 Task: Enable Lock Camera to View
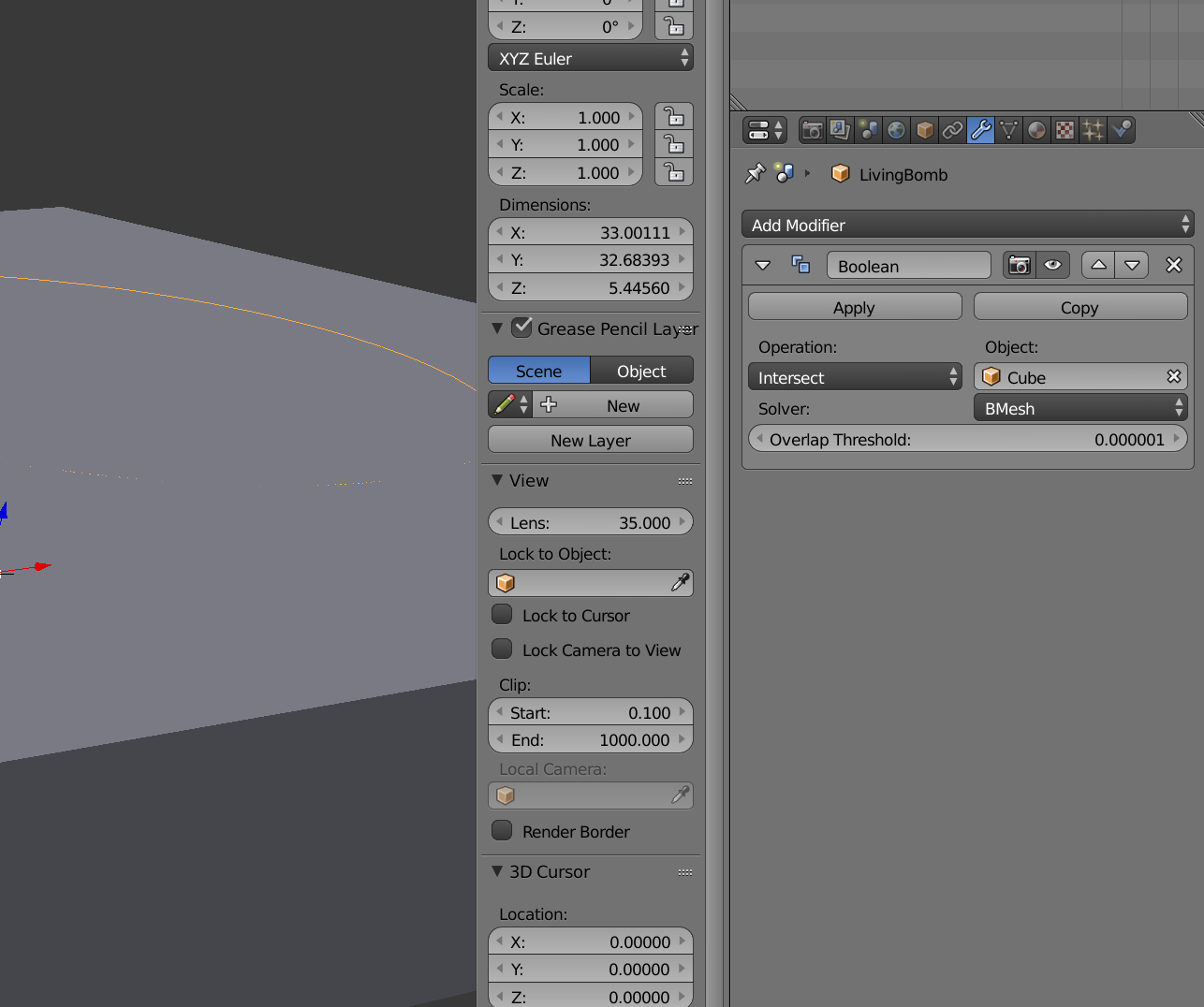tap(502, 649)
